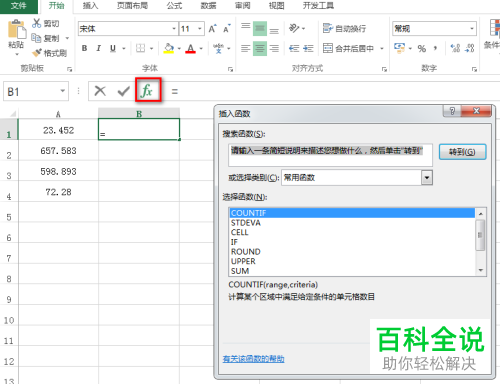This screenshot has width=500, height=384.
Task: Switch to the 公式 Formulas tab
Action: click(x=174, y=6)
